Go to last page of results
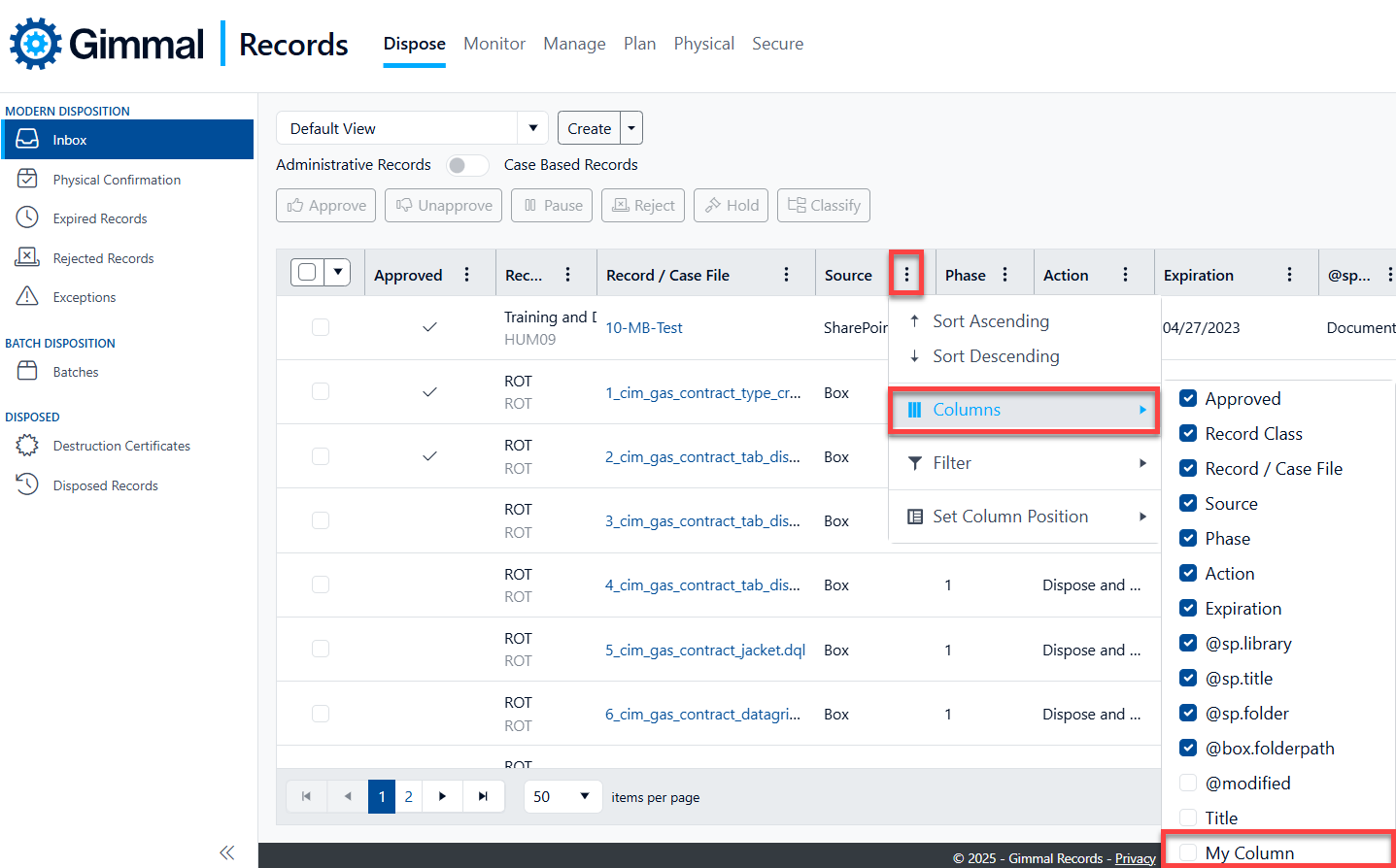 point(483,796)
